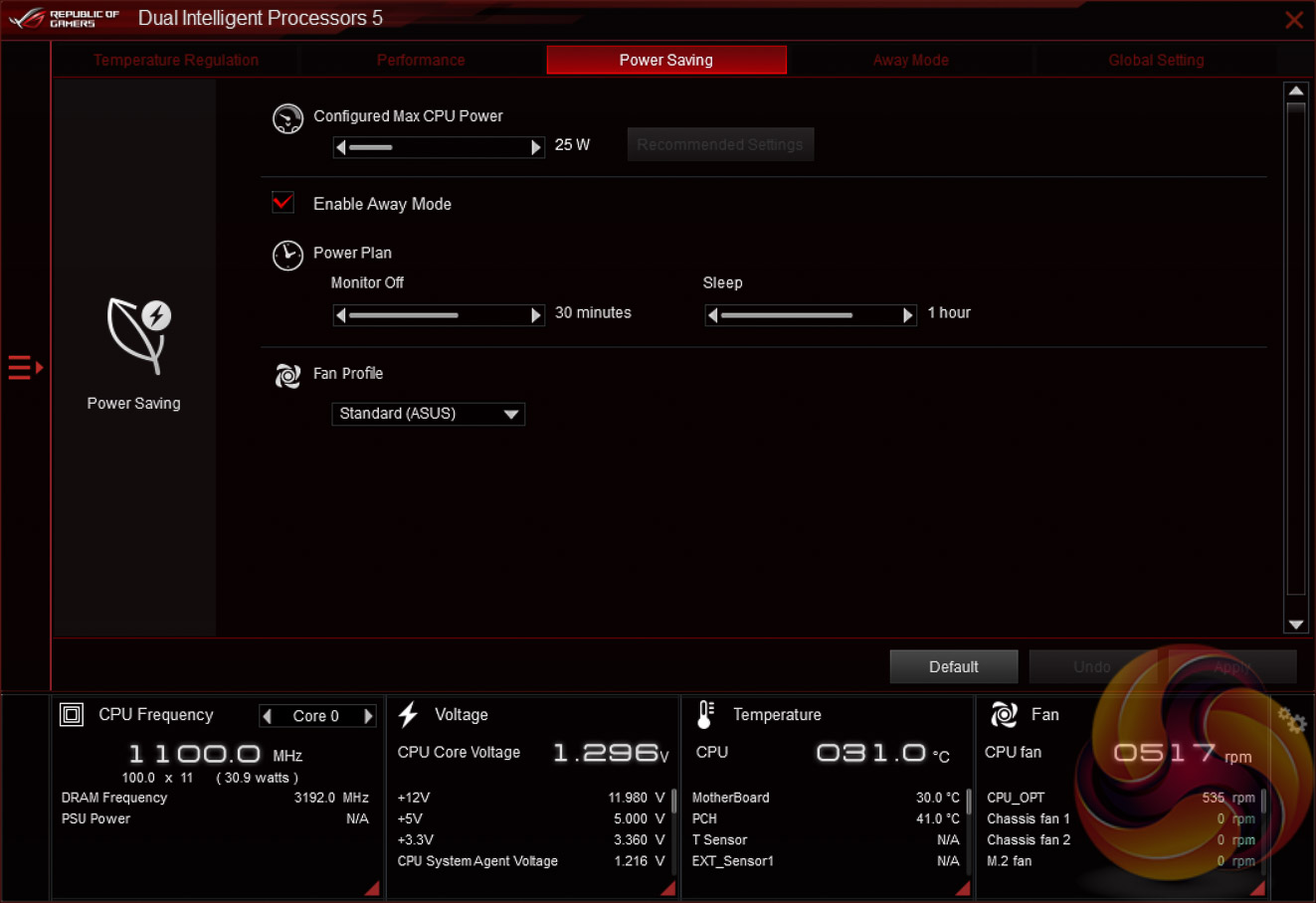Screen dimensions: 1316x903
Task: Expand the CPU Frequency panel corner triangle
Action: [372, 887]
